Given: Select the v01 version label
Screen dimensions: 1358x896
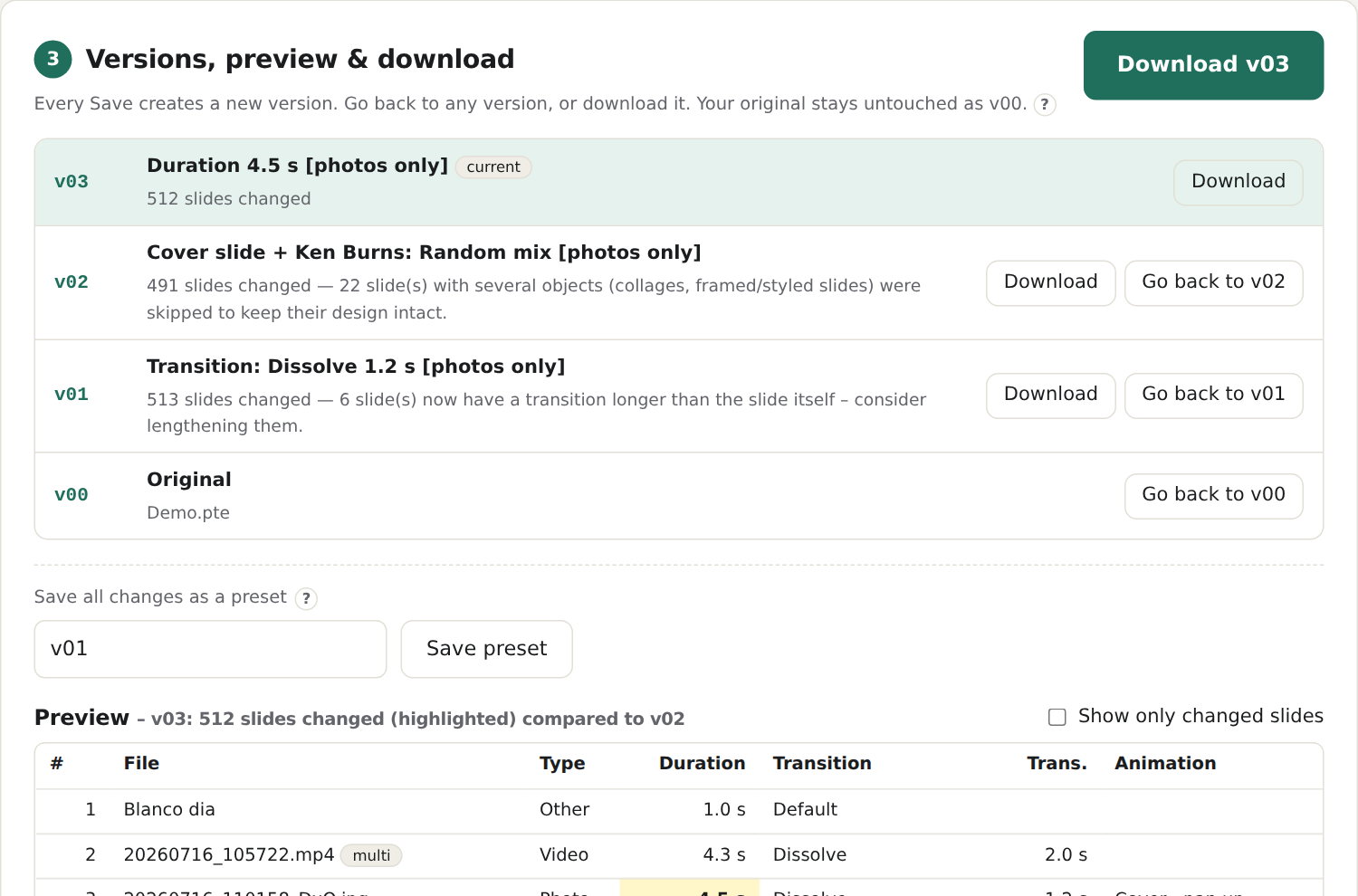Looking at the screenshot, I should [72, 395].
